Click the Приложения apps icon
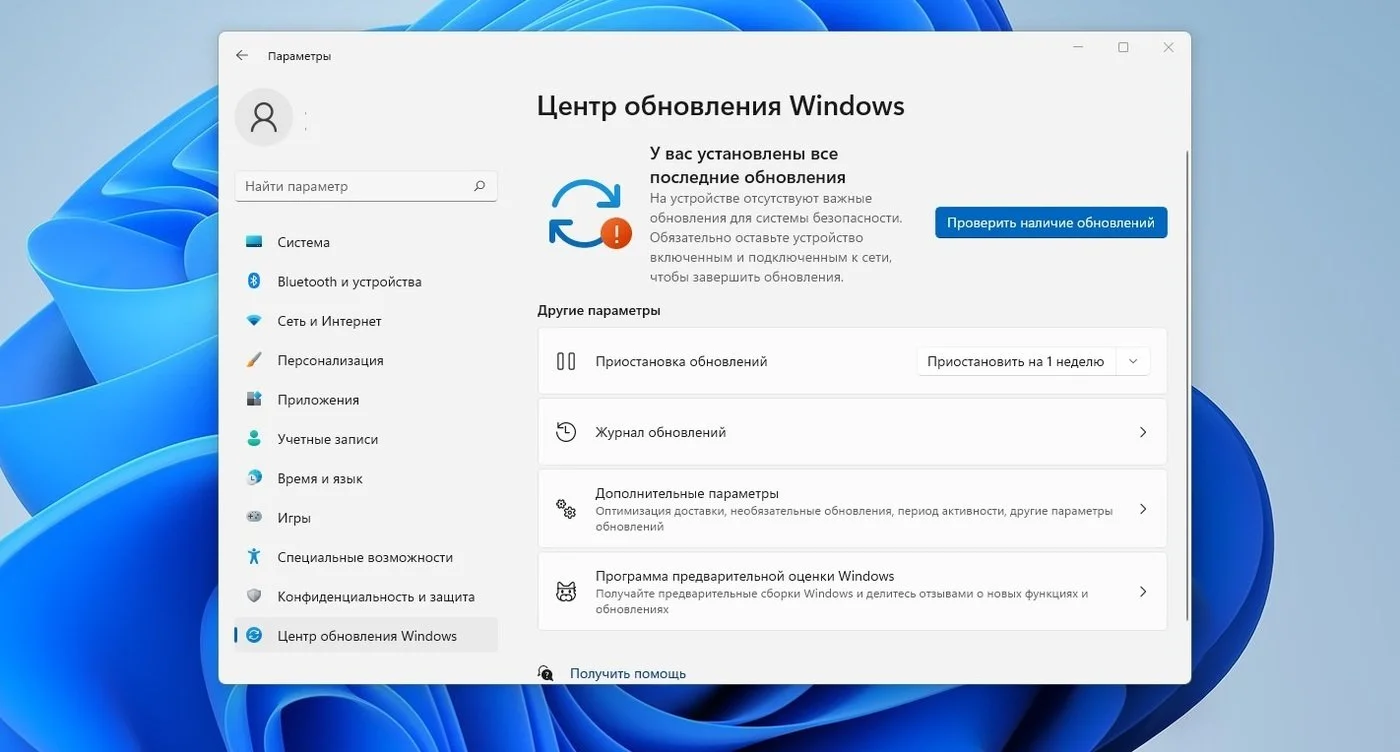The width and height of the screenshot is (1400, 752). 254,399
